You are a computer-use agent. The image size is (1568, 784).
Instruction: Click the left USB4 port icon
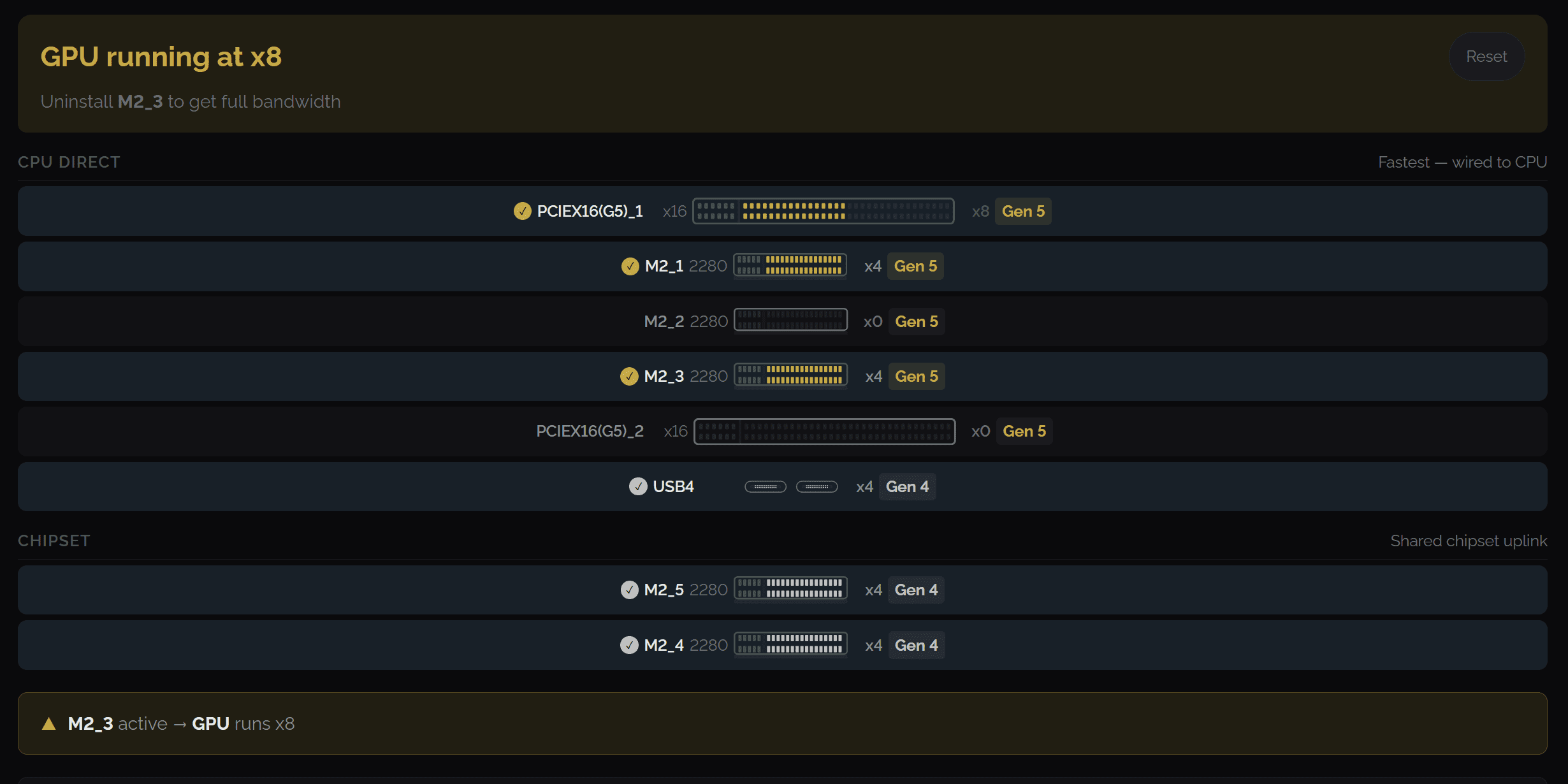(x=765, y=487)
